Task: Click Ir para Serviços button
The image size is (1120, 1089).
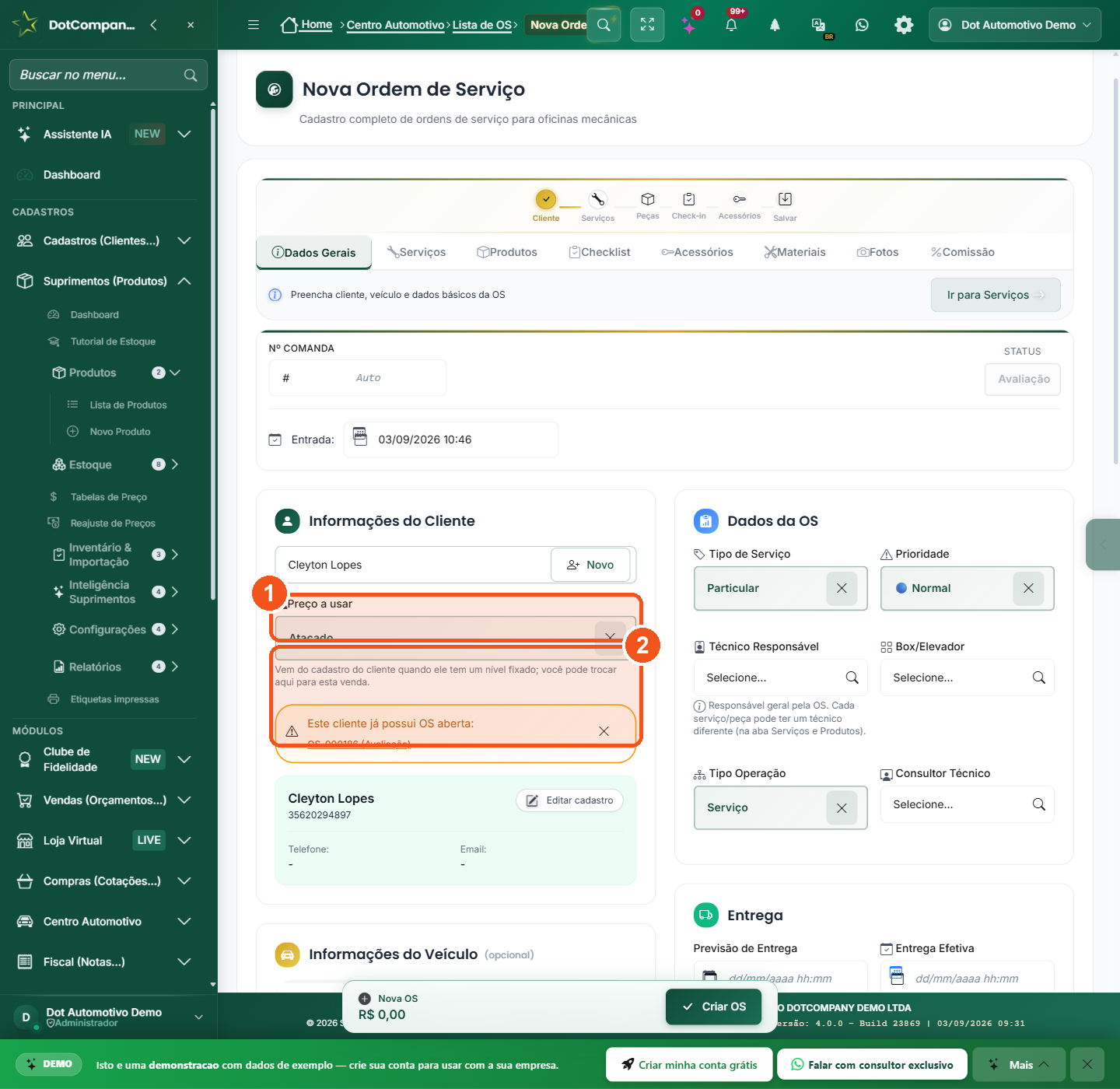Action: [996, 295]
